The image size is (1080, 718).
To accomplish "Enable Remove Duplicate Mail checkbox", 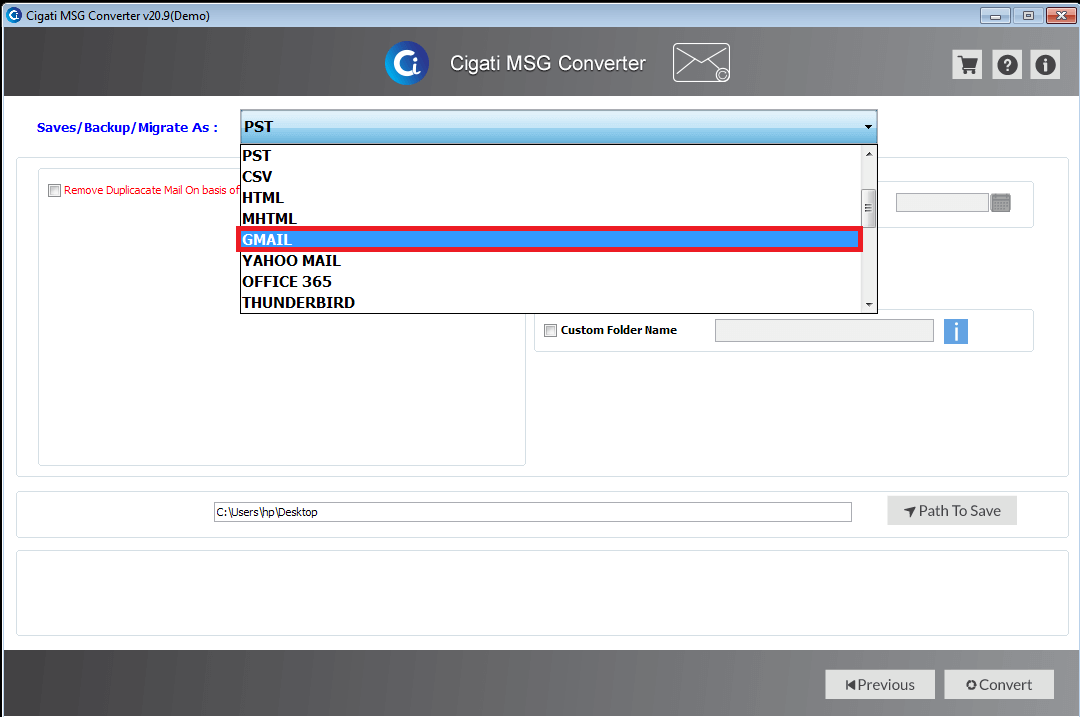I will [x=54, y=190].
